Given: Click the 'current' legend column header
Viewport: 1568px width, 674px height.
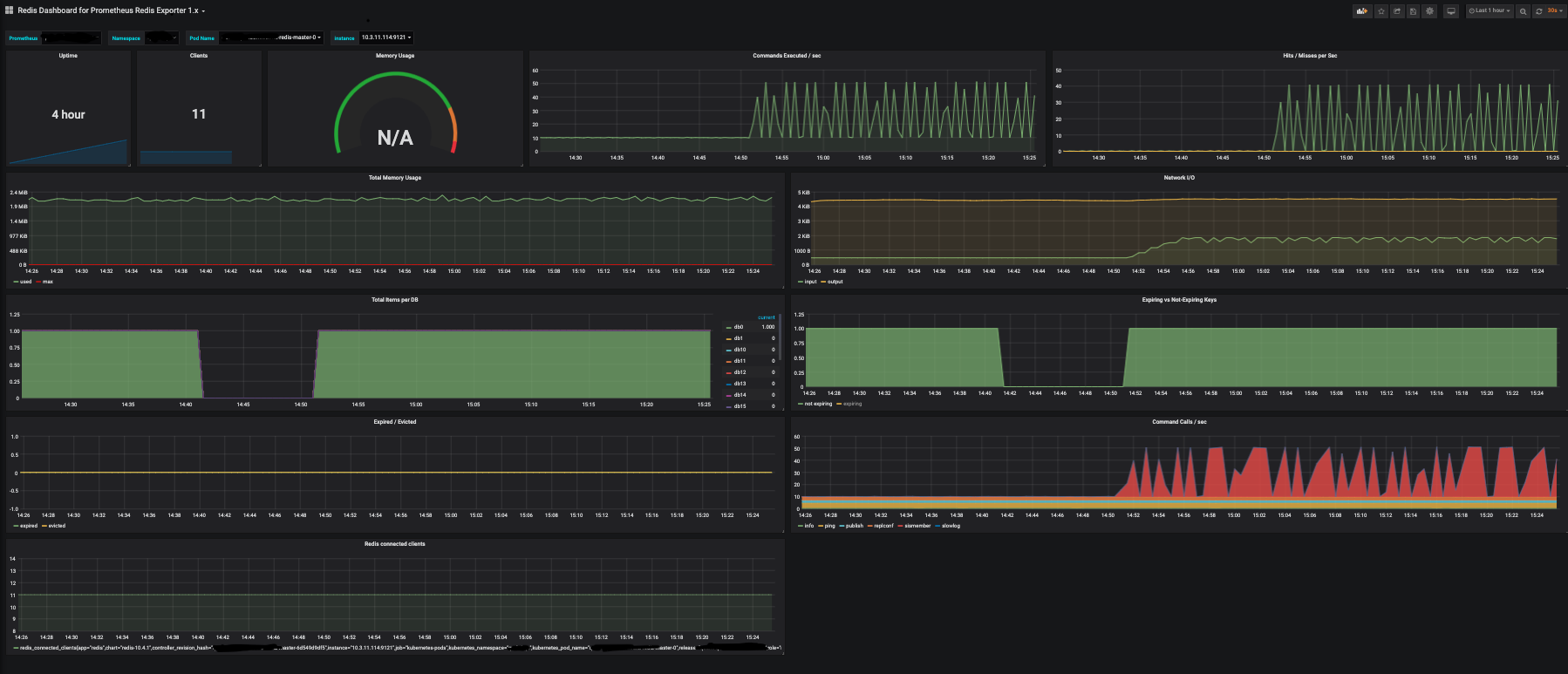Looking at the screenshot, I should pyautogui.click(x=766, y=317).
